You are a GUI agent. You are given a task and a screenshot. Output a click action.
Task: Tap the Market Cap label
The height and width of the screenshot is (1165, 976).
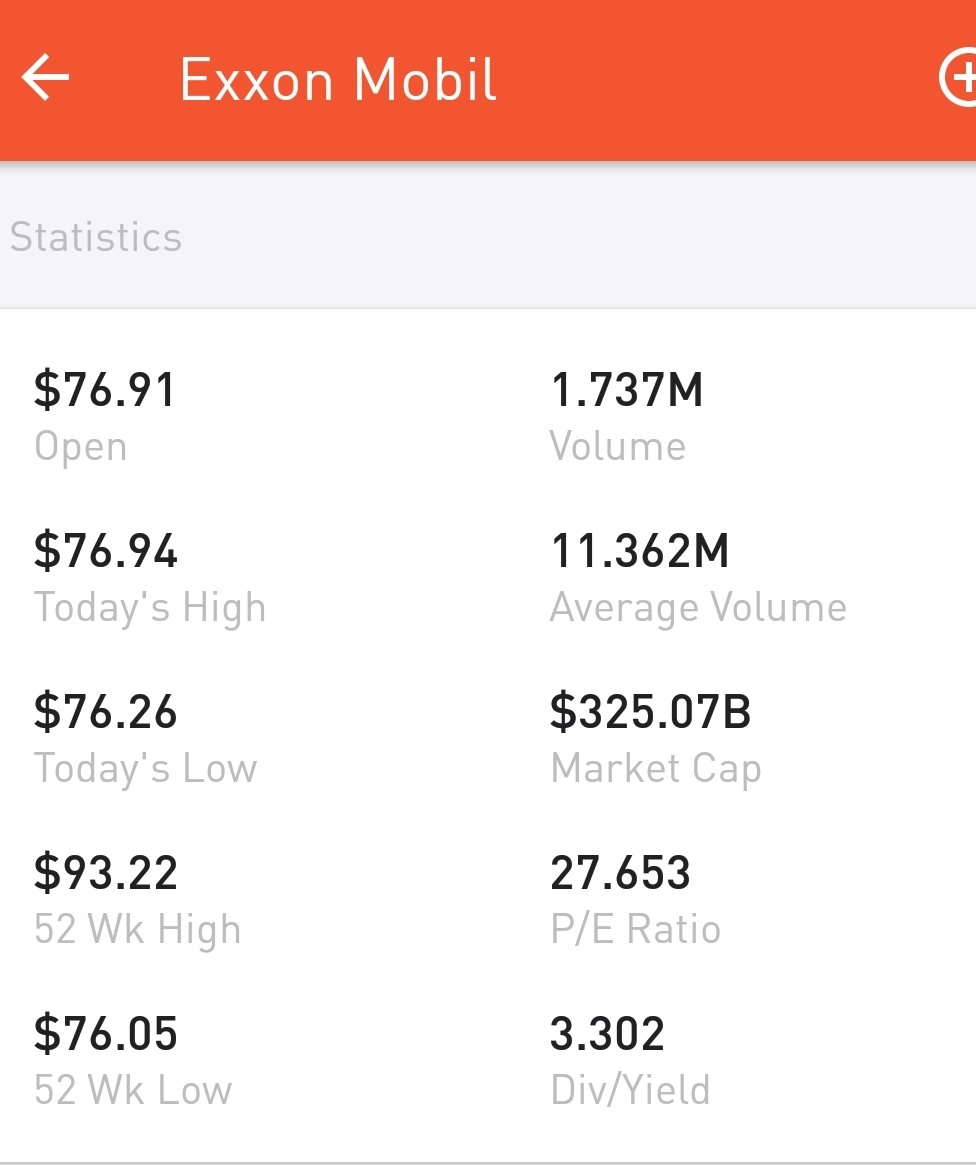(x=656, y=768)
